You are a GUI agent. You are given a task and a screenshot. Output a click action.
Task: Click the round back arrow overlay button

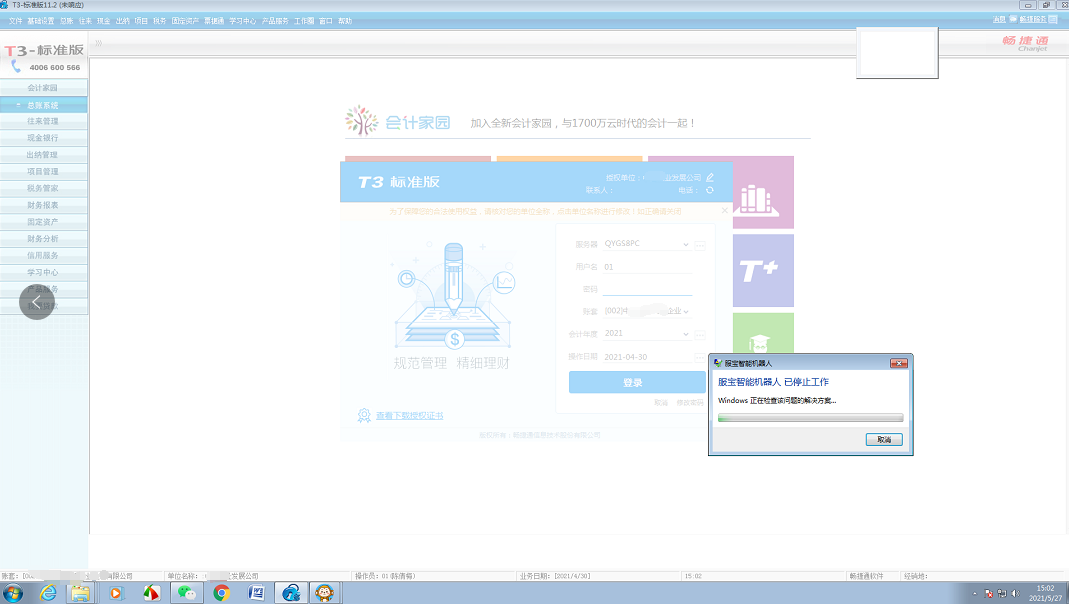(37, 301)
